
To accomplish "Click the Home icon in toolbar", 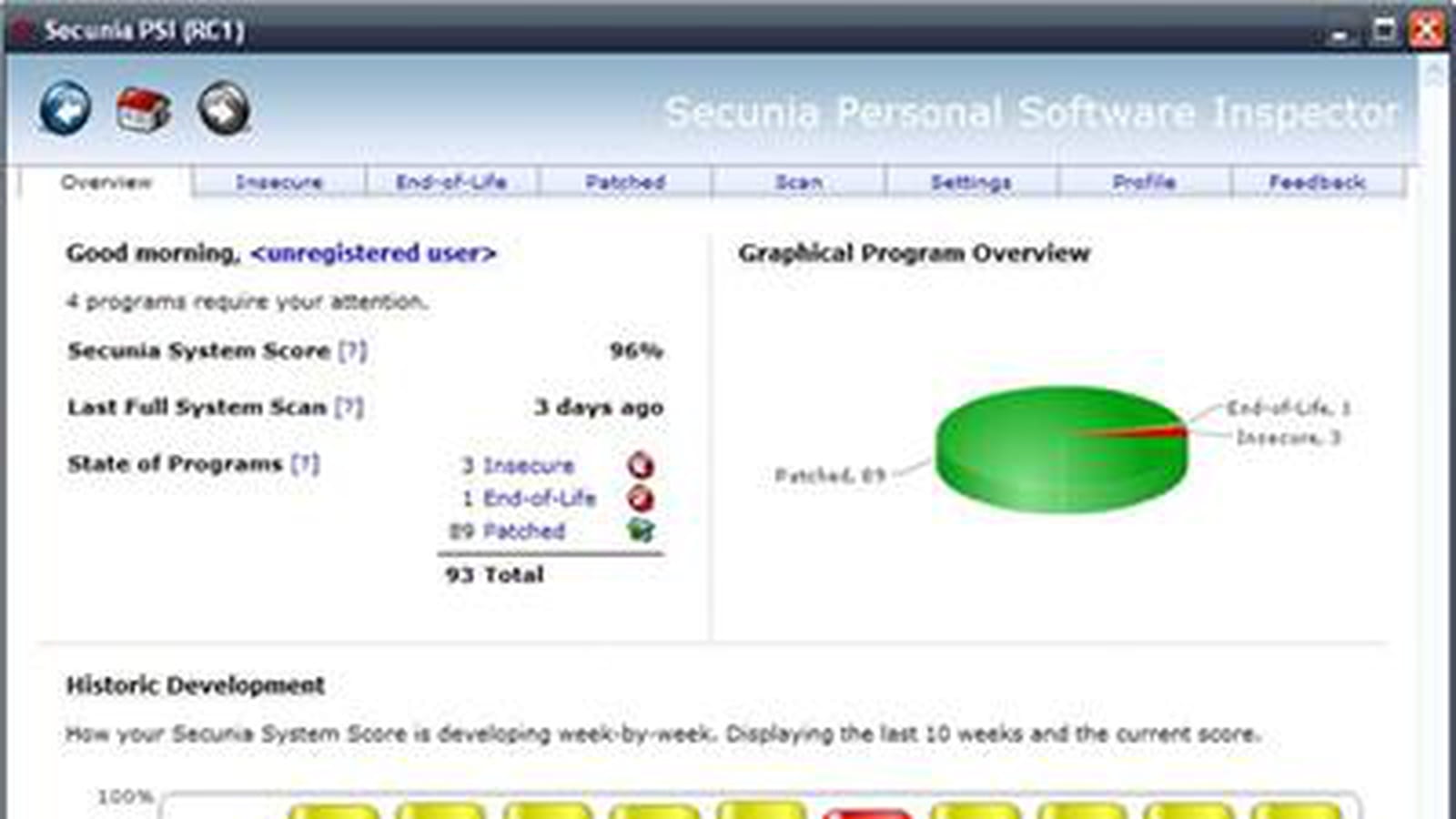I will (144, 110).
